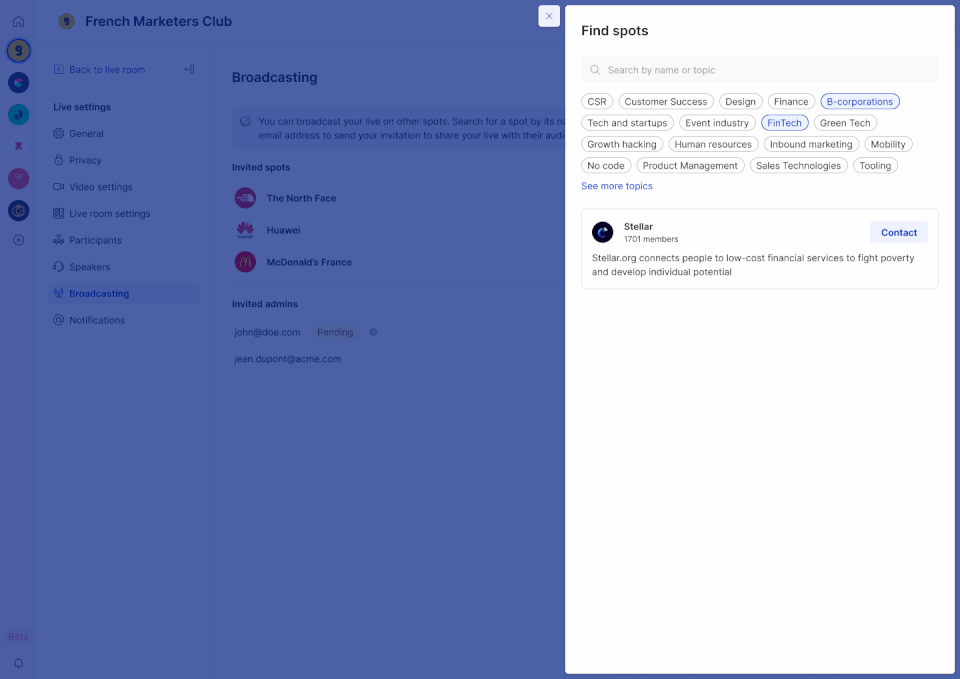Collapse the settings sidebar panel icon
Viewport: 960px width, 679px height.
tap(189, 69)
